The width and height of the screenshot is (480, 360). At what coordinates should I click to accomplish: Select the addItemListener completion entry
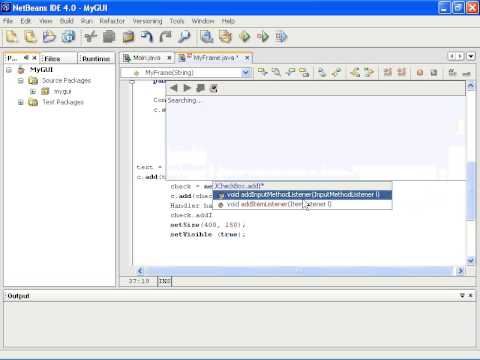302,204
